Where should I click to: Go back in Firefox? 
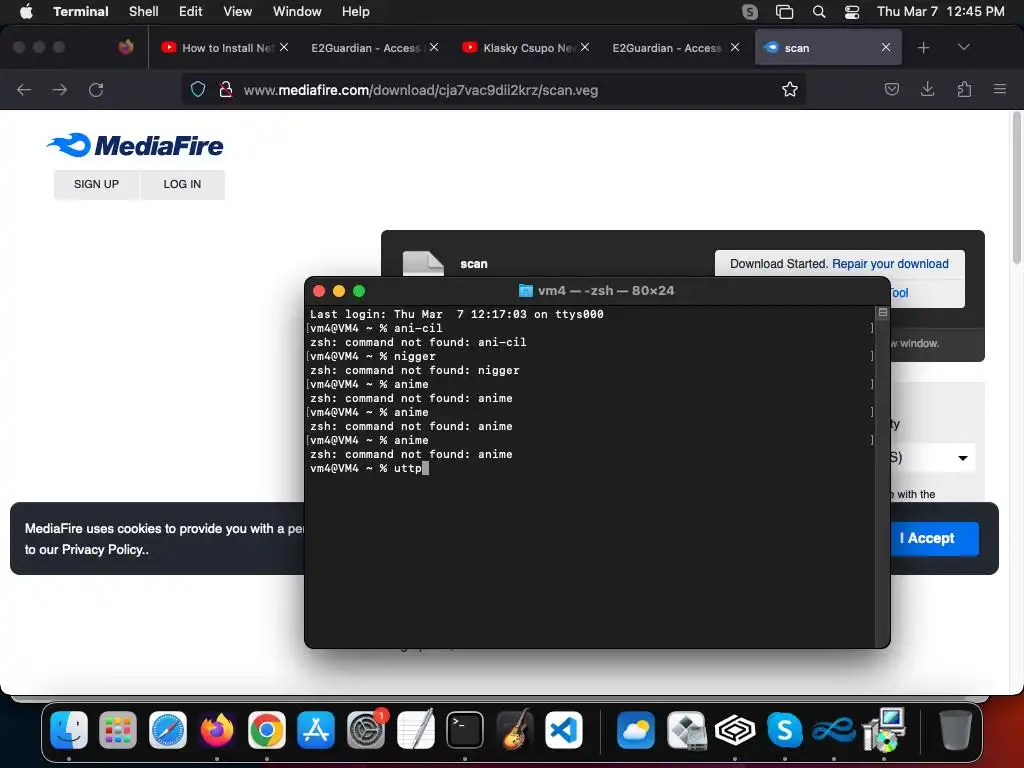[24, 89]
